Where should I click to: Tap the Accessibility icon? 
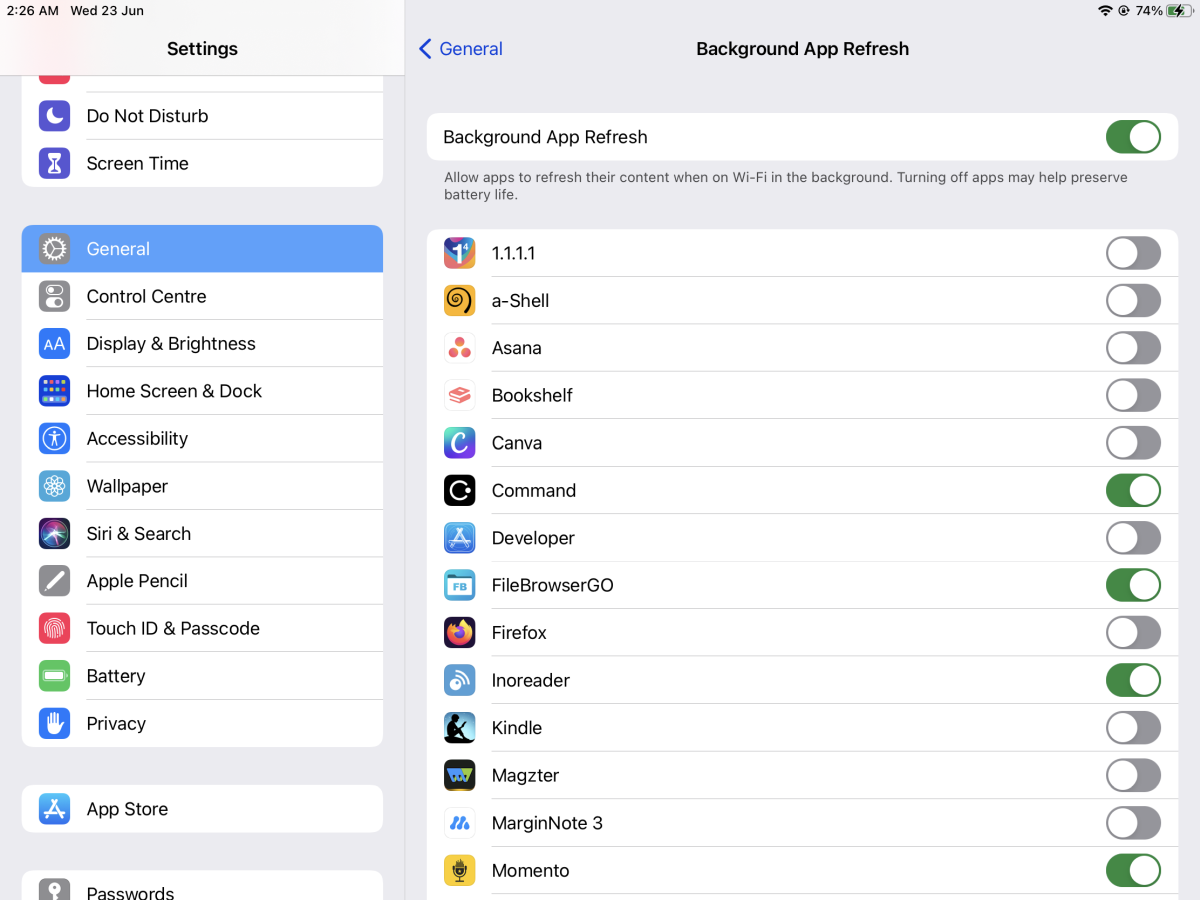(x=55, y=438)
